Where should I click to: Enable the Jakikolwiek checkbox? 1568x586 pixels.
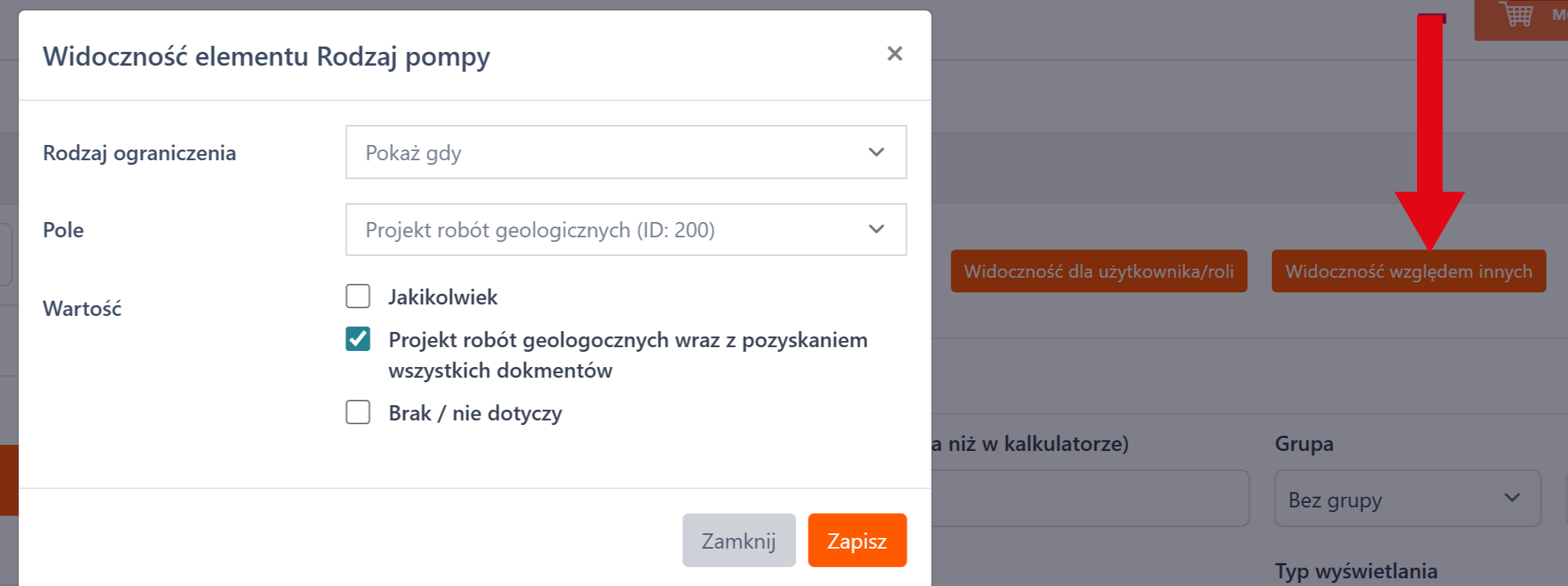[x=358, y=296]
